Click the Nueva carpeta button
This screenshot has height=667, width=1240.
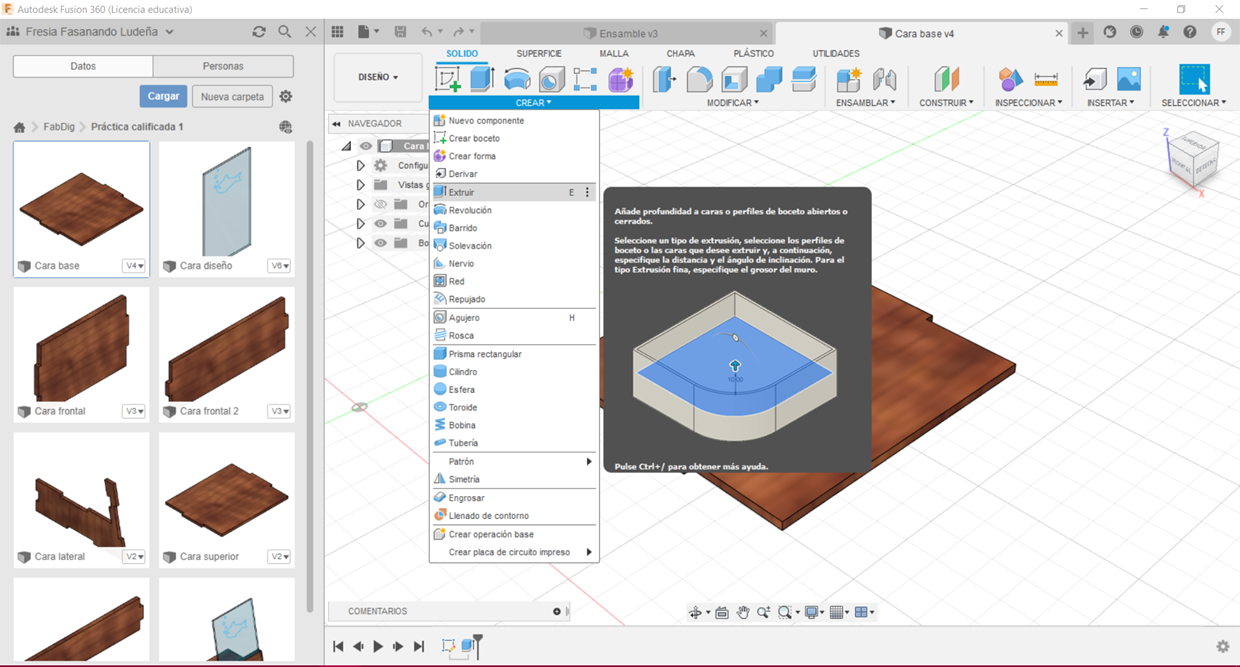[x=232, y=97]
